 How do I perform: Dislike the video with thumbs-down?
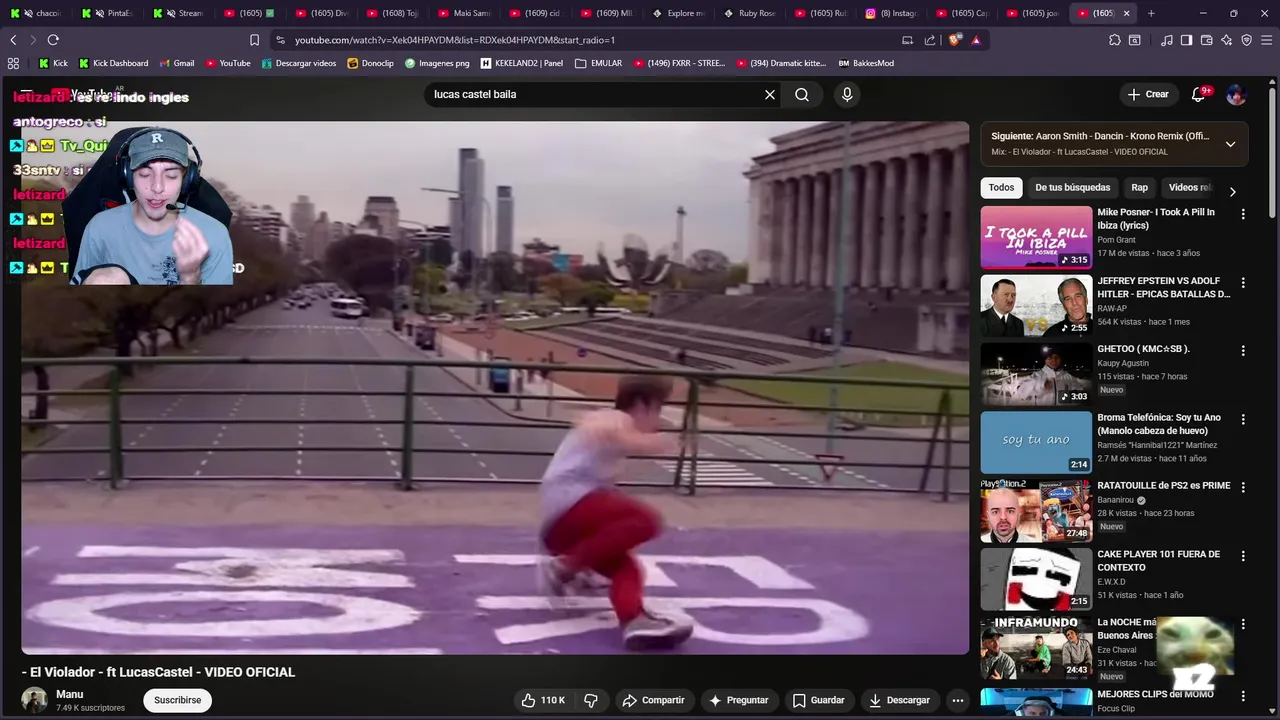point(591,700)
